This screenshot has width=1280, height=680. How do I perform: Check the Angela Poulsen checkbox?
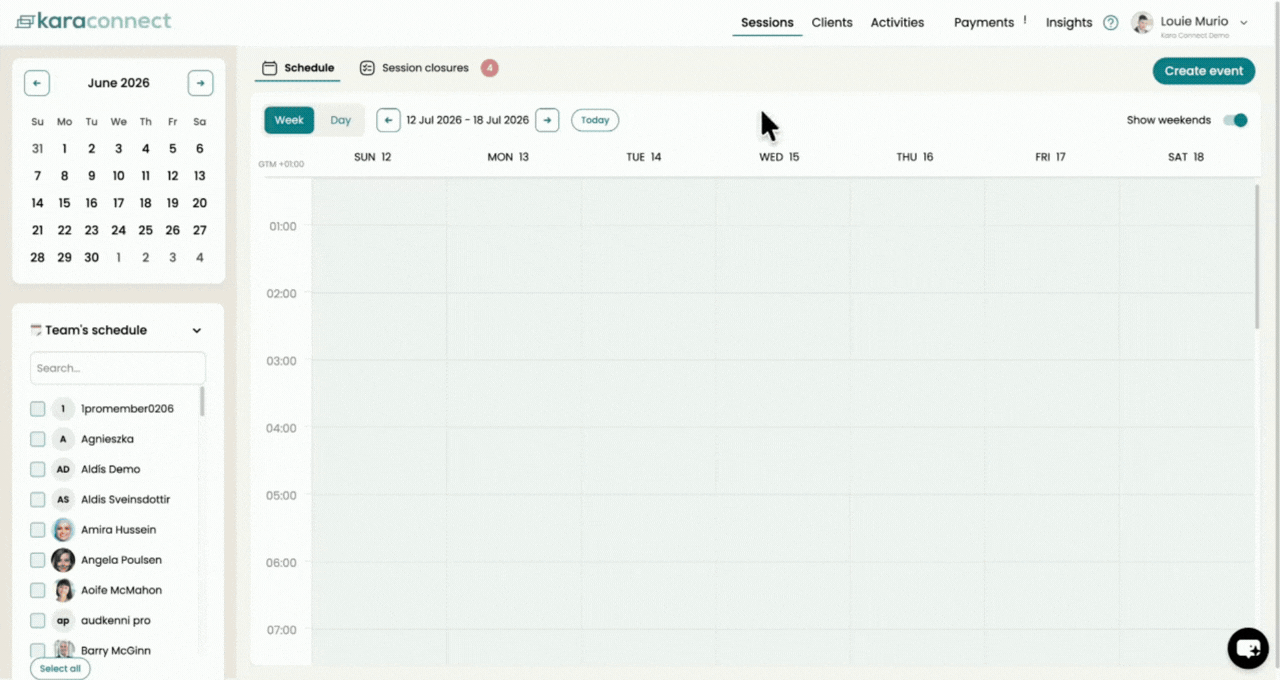pos(37,560)
